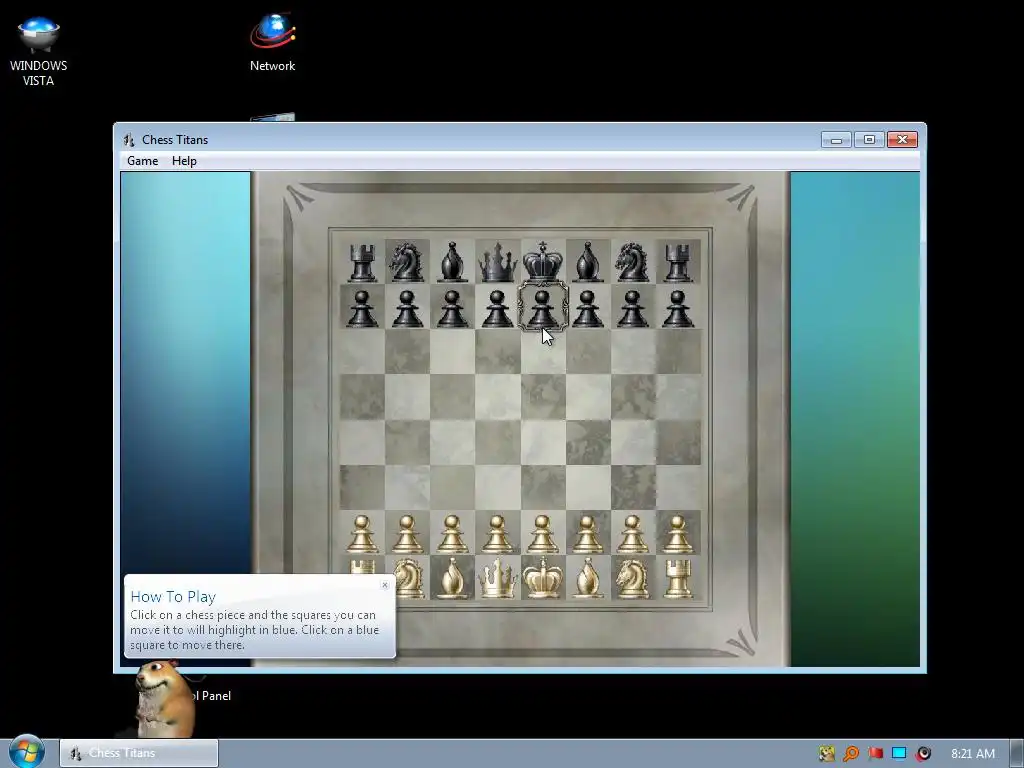Select the black rook on h8
1024x768 pixels.
(x=678, y=262)
